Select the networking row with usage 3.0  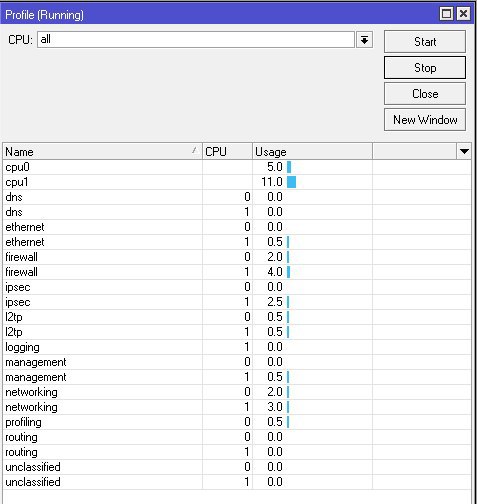coord(237,407)
